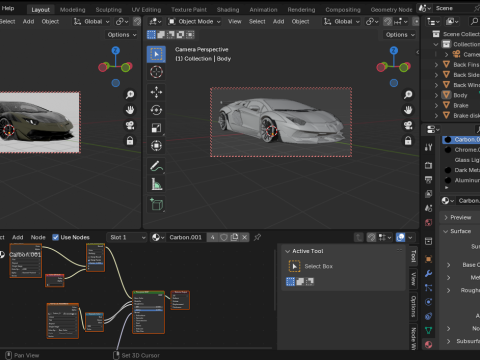Open the Object properties tab
The width and height of the screenshot is (480, 360).
click(x=428, y=259)
